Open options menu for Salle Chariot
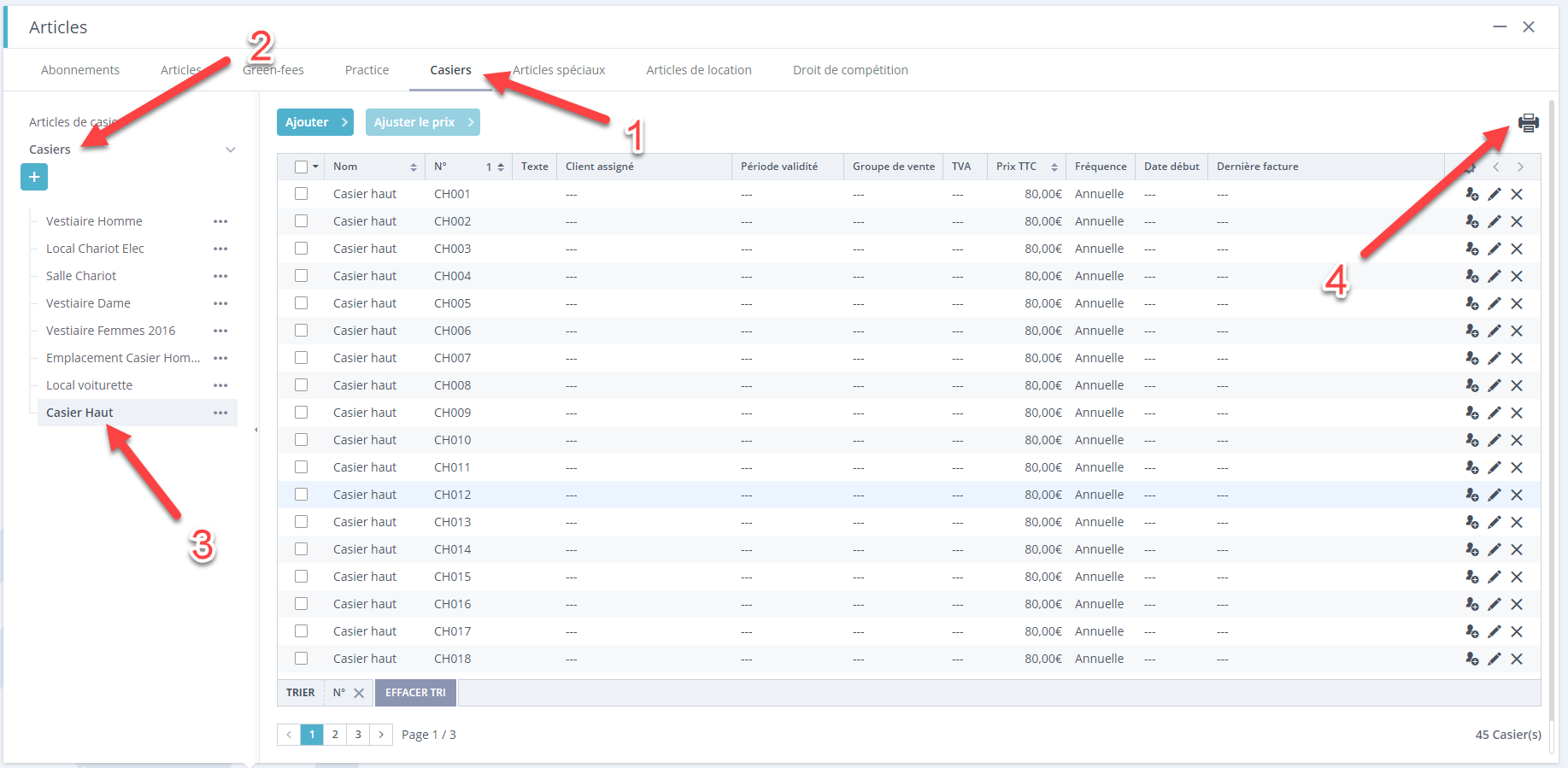Viewport: 1568px width, 768px height. (220, 276)
